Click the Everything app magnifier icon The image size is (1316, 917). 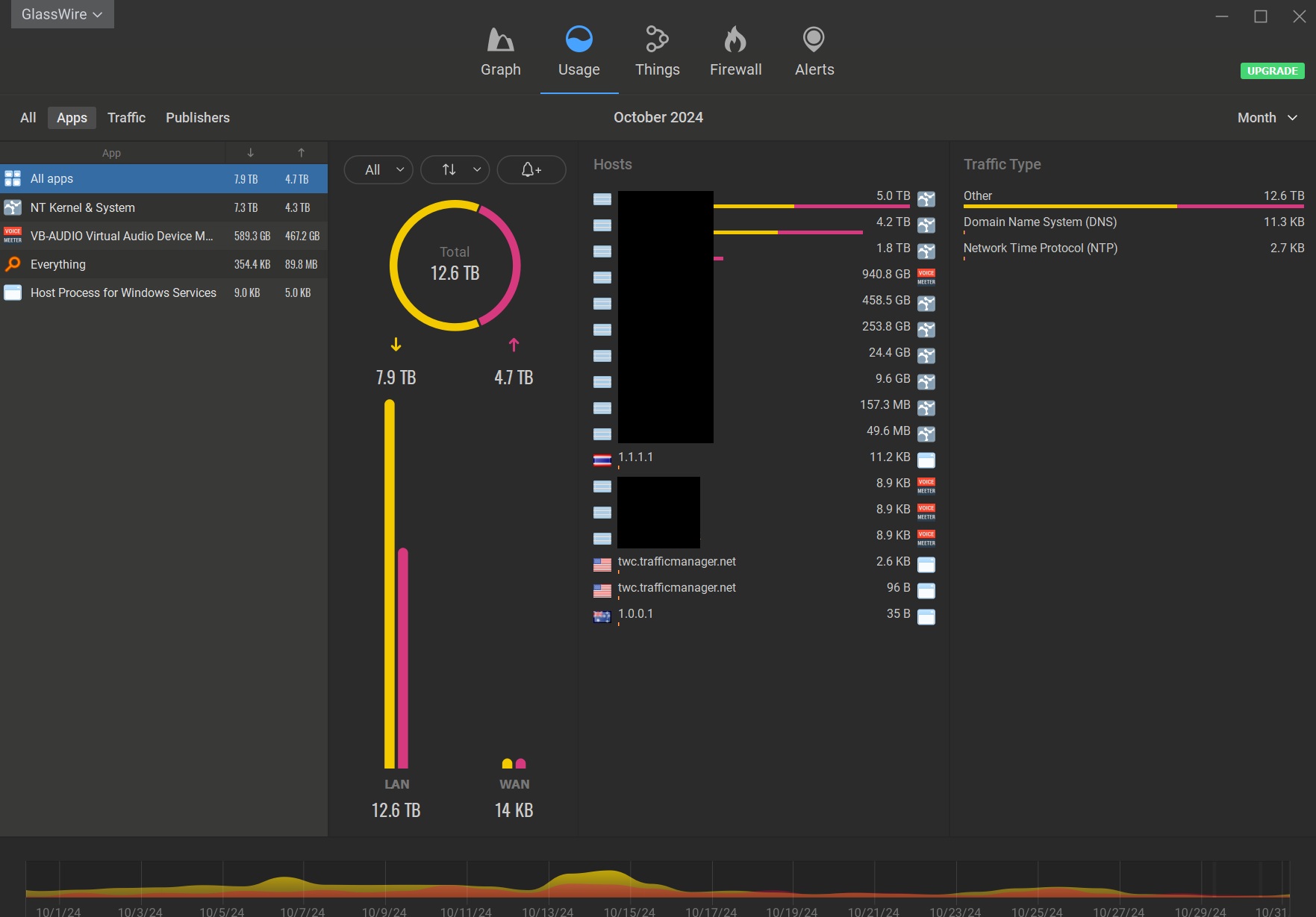(x=13, y=264)
